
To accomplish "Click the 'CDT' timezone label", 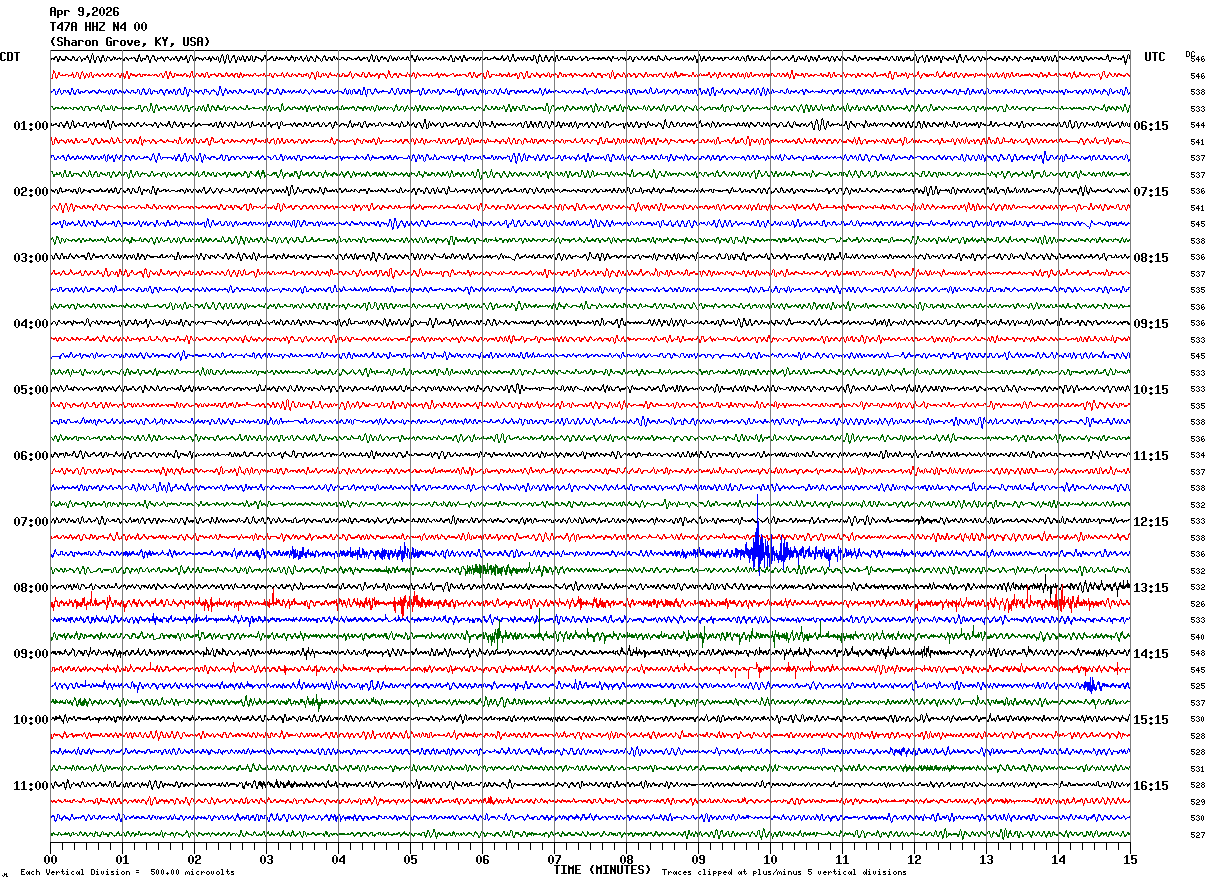I will pos(10,57).
